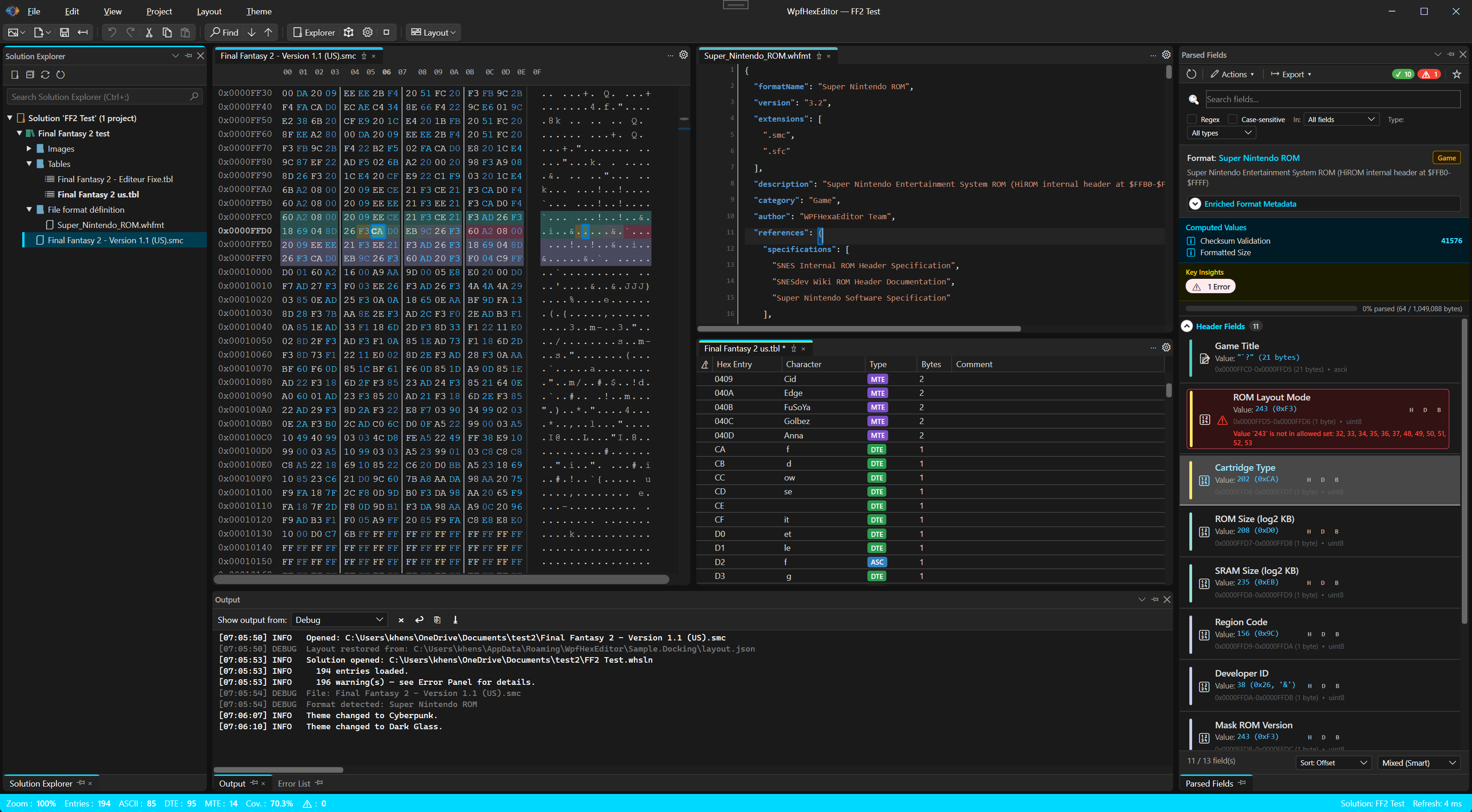Open the tbl editor settings gear

(x=1166, y=347)
